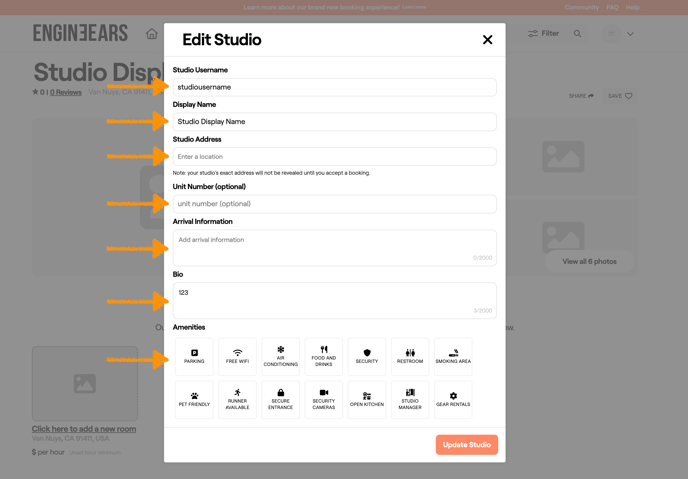
Task: Choose the Open Kitchen amenity
Action: [367, 399]
